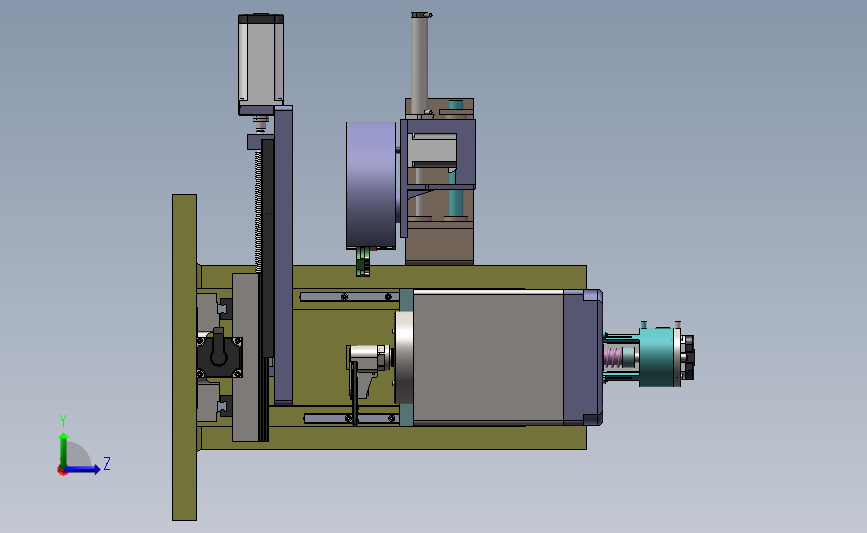The image size is (867, 533).
Task: Select the upper horizontal guide rail with screws
Action: pos(349,297)
